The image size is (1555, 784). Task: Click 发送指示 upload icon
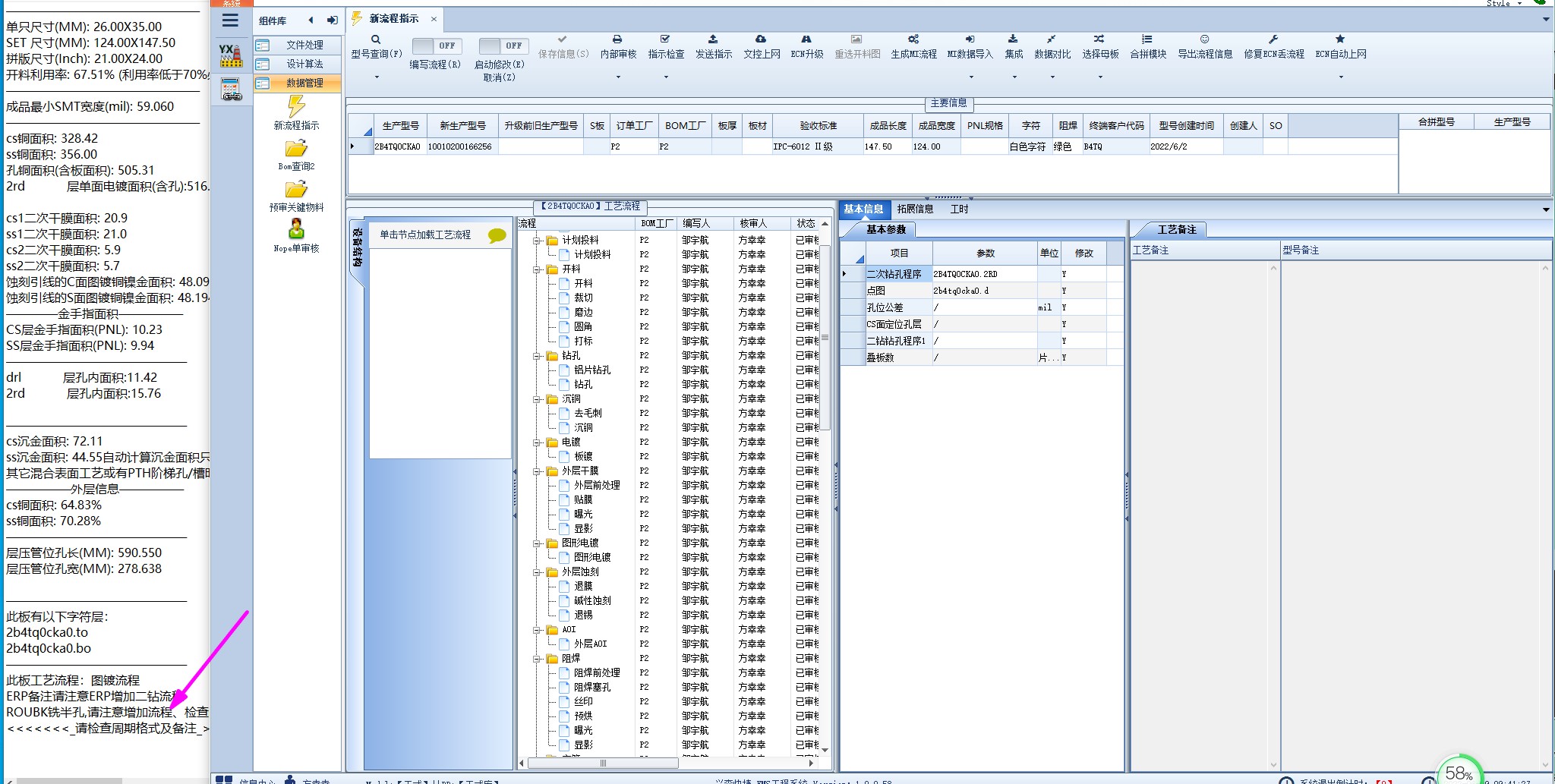[x=713, y=39]
